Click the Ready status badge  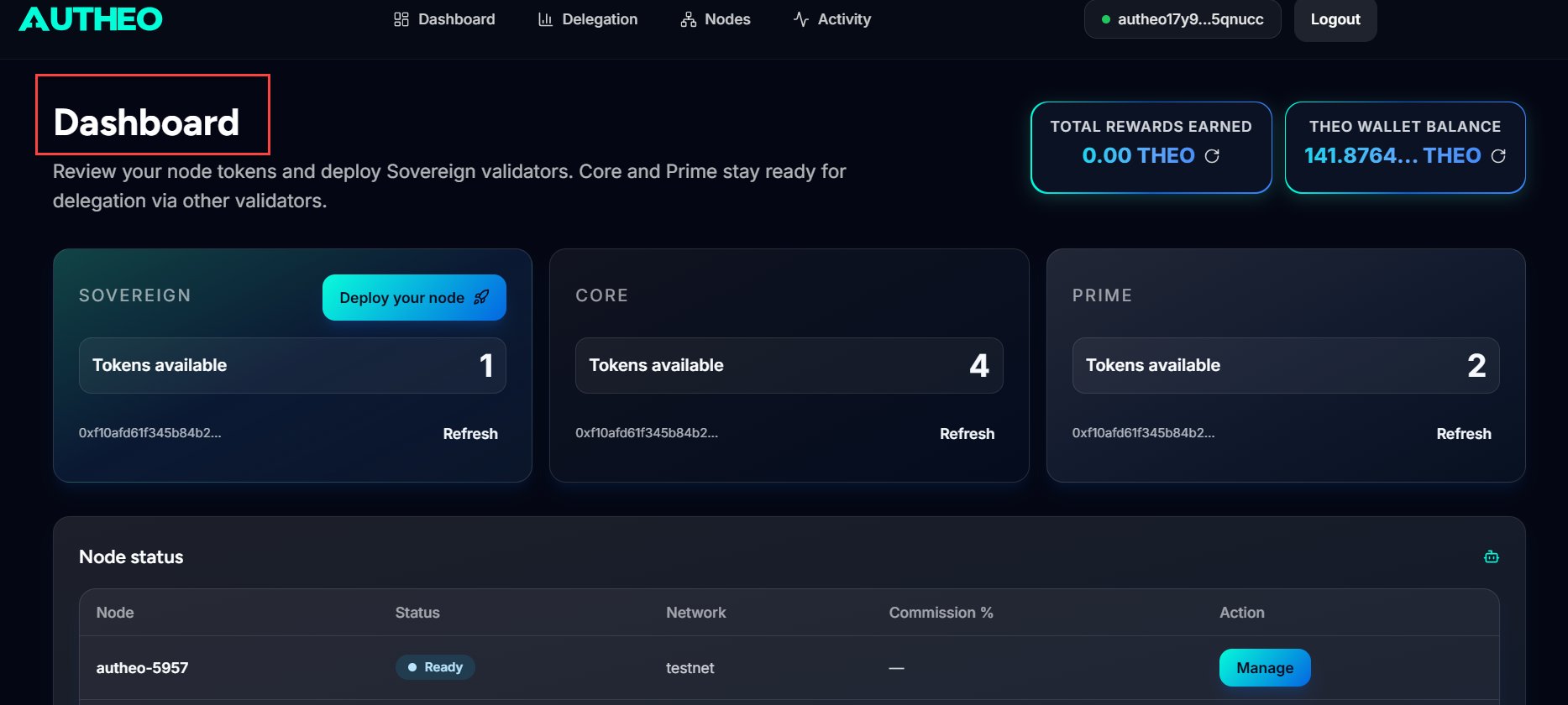(435, 667)
